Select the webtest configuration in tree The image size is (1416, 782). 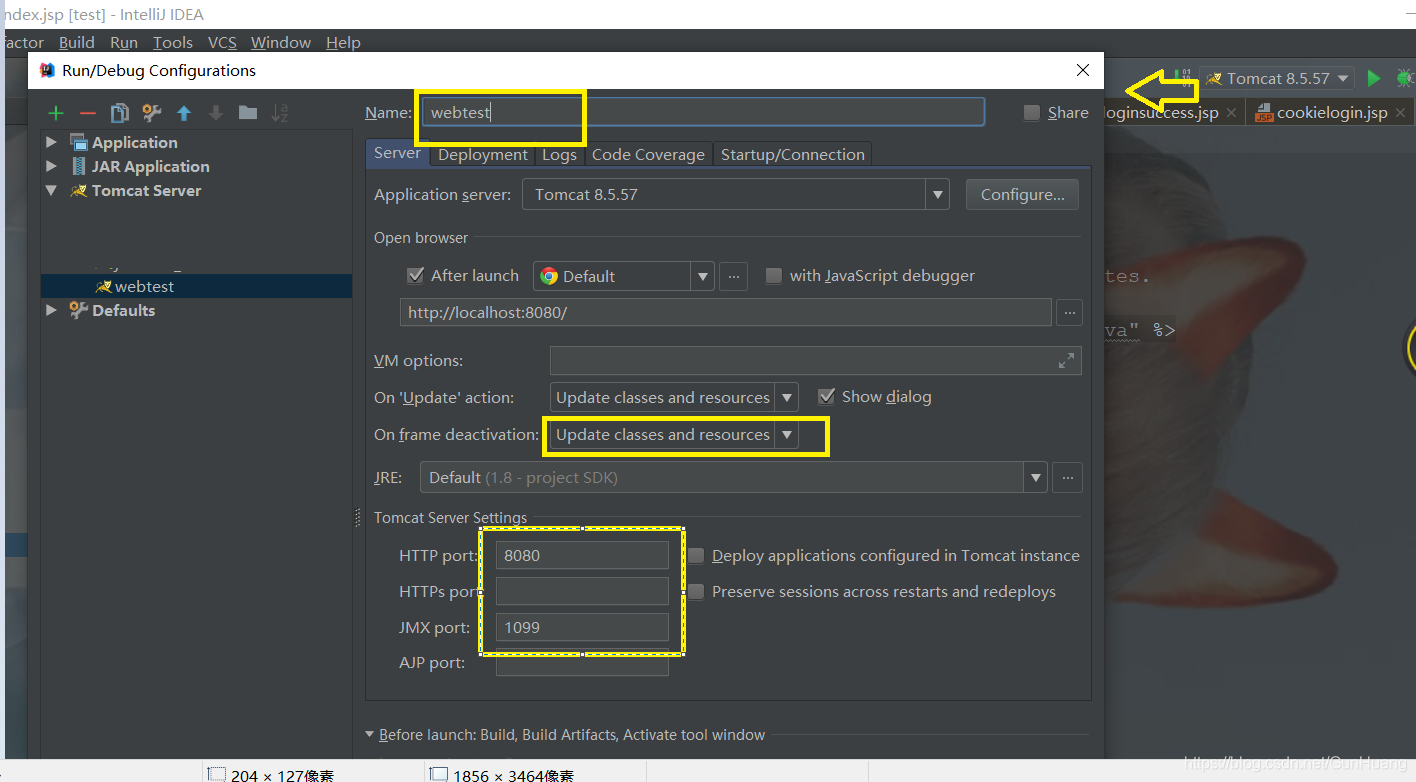click(196, 287)
